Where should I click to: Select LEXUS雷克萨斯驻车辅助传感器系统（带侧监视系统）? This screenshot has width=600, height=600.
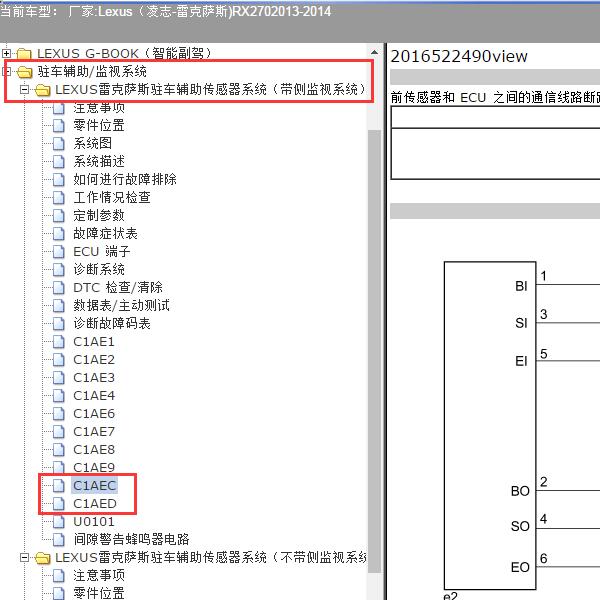[210, 90]
